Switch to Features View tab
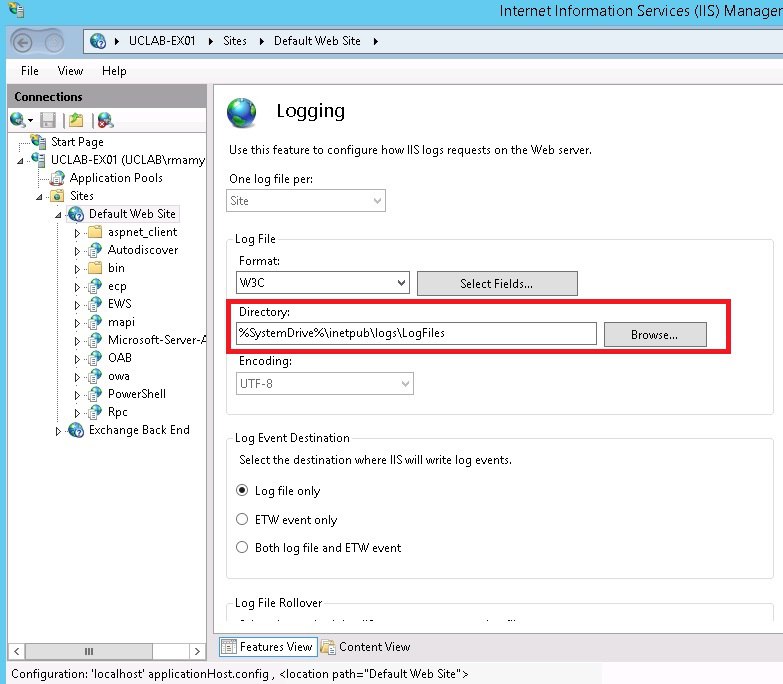This screenshot has width=783, height=684. click(x=268, y=647)
